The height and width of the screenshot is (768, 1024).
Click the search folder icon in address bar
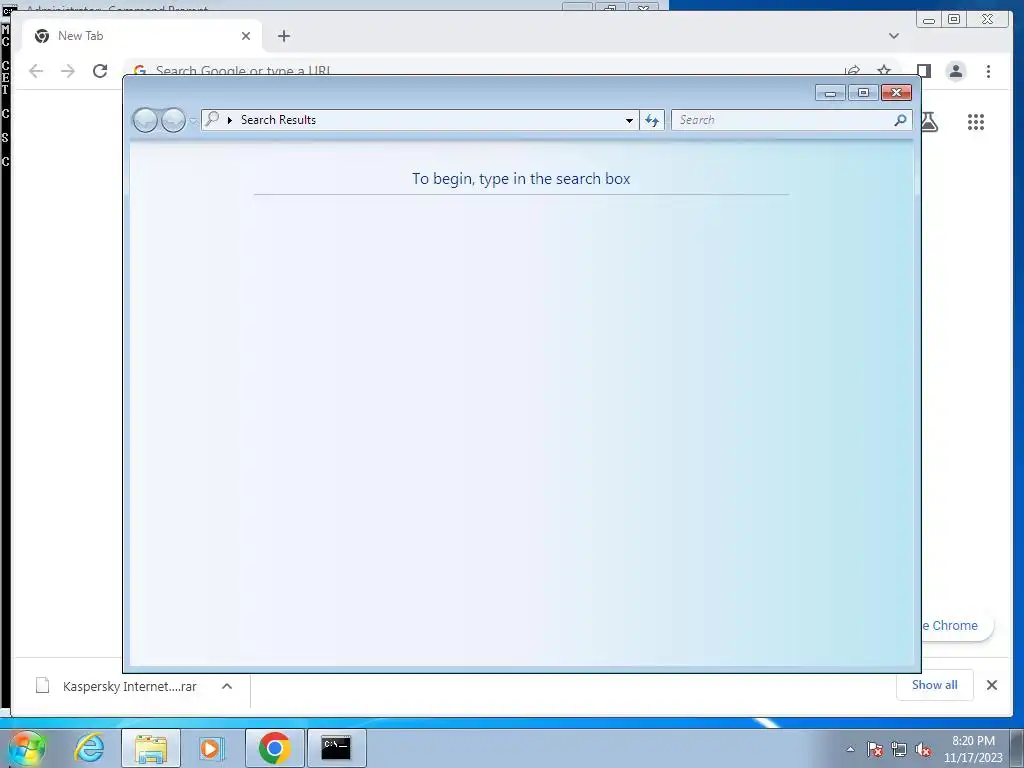[212, 119]
